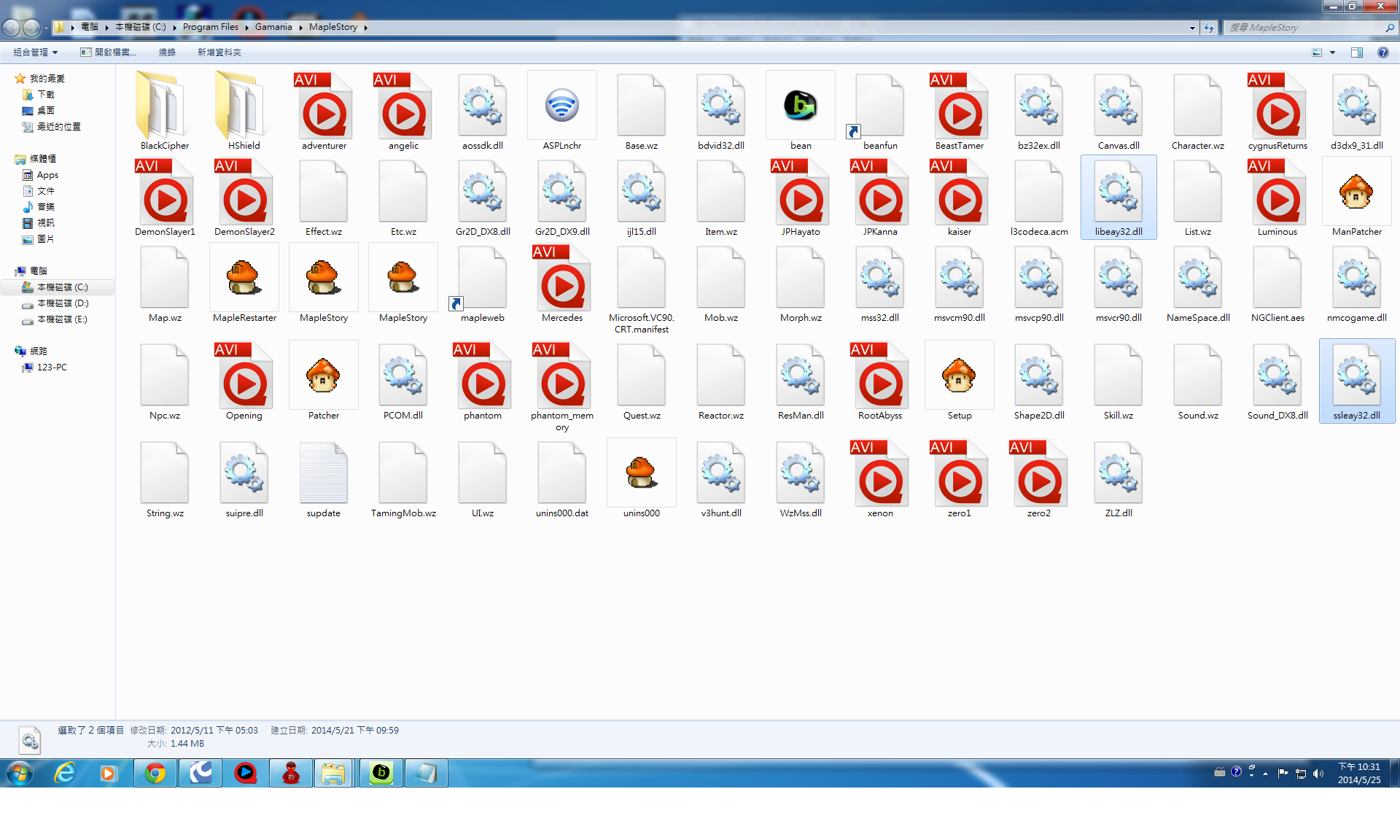This screenshot has height=840, width=1400.
Task: Select the beanfun shortcut file
Action: pyautogui.click(x=880, y=111)
